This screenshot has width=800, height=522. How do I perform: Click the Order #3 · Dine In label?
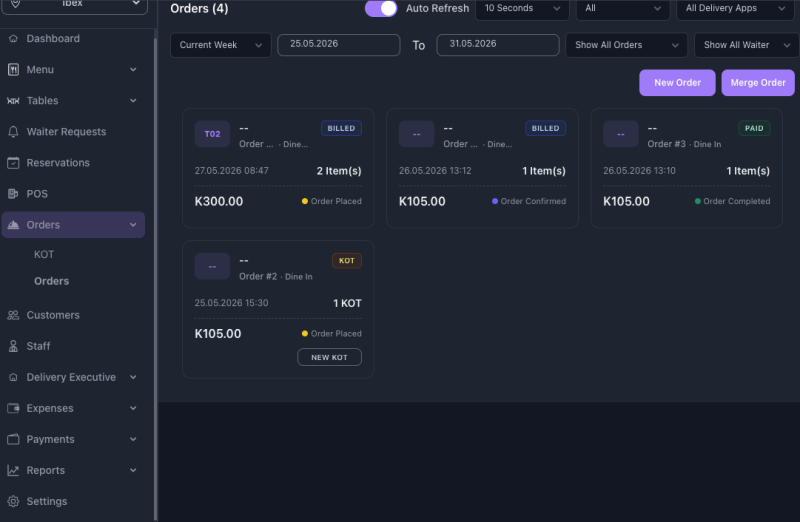point(684,144)
